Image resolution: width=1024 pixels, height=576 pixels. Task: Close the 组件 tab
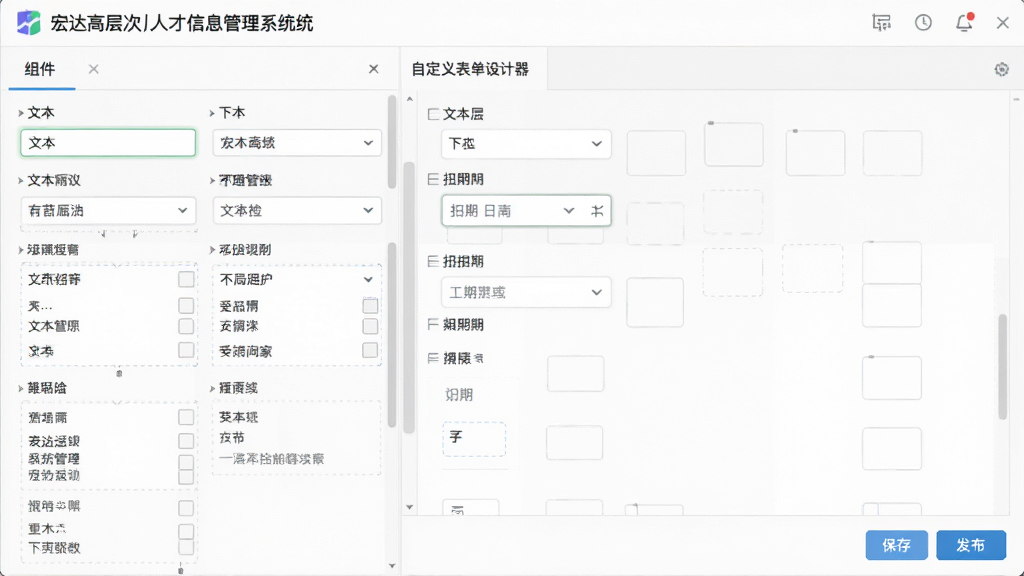pos(93,69)
